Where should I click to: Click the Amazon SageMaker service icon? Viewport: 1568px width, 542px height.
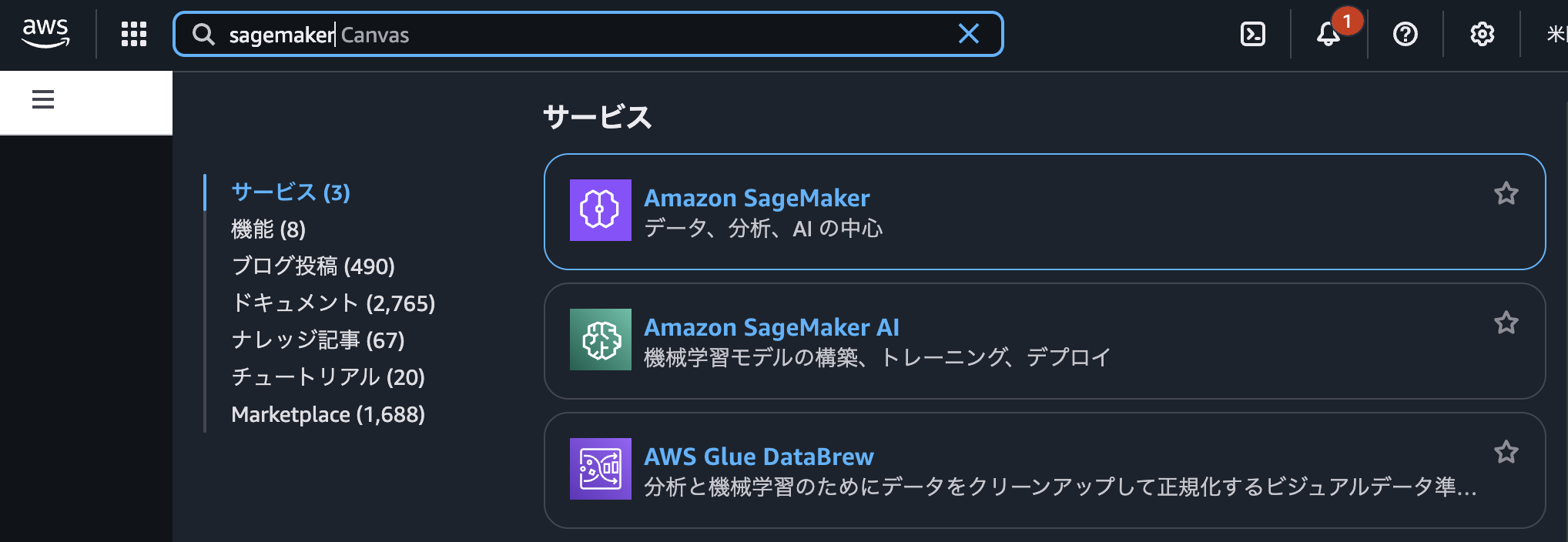coord(600,210)
